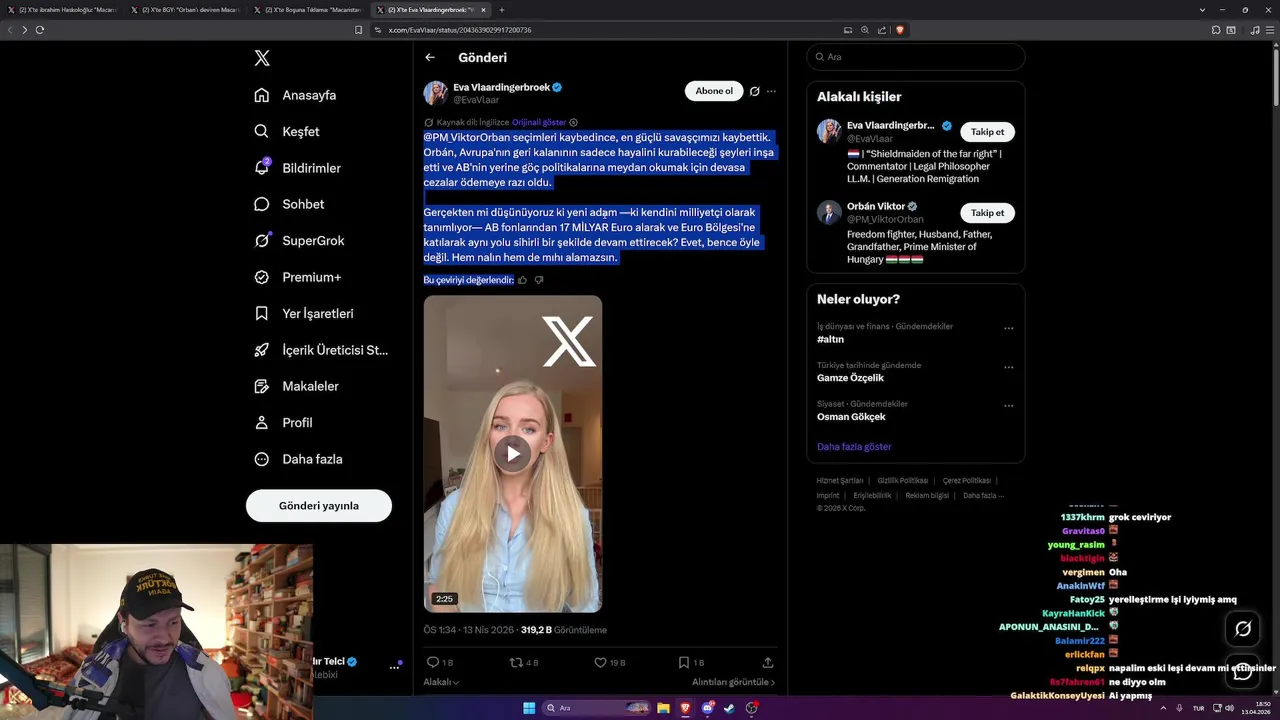
Task: Follow Orbán Viktor with Takip et
Action: [987, 213]
